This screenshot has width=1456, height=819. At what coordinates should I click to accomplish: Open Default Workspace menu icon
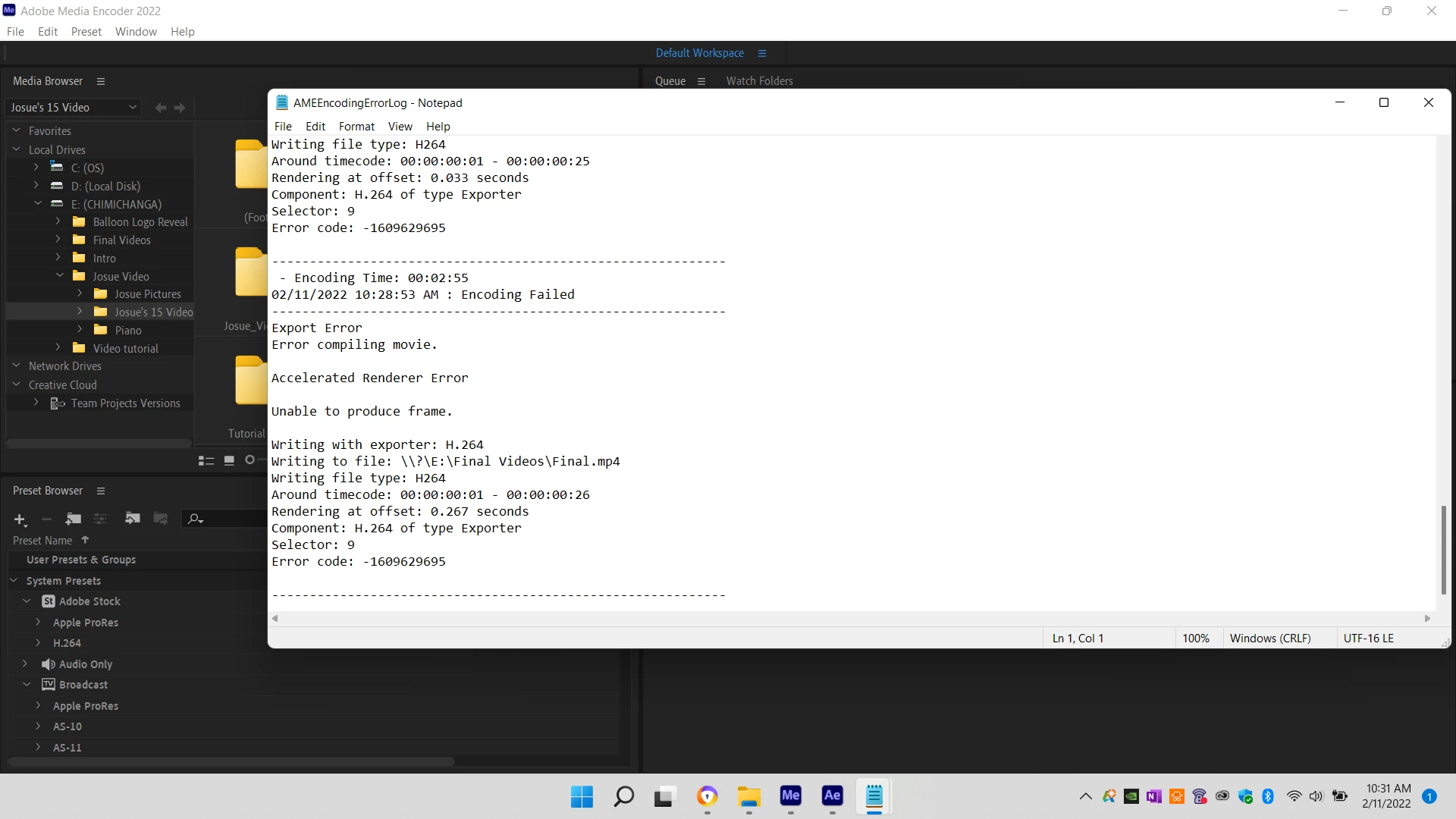coord(762,53)
